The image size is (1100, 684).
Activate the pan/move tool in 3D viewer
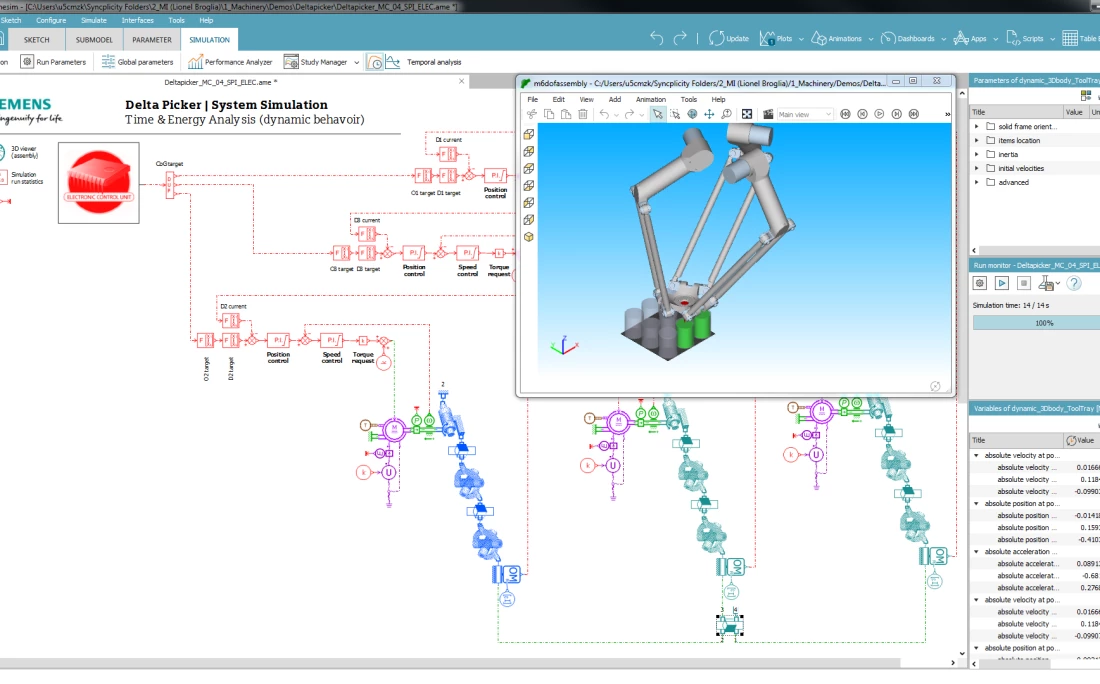point(709,114)
